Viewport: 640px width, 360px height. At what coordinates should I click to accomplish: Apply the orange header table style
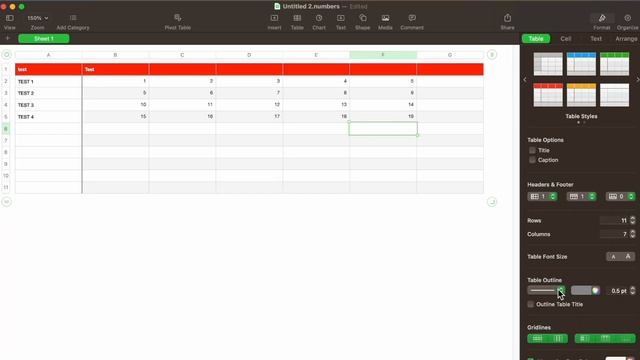point(581,95)
